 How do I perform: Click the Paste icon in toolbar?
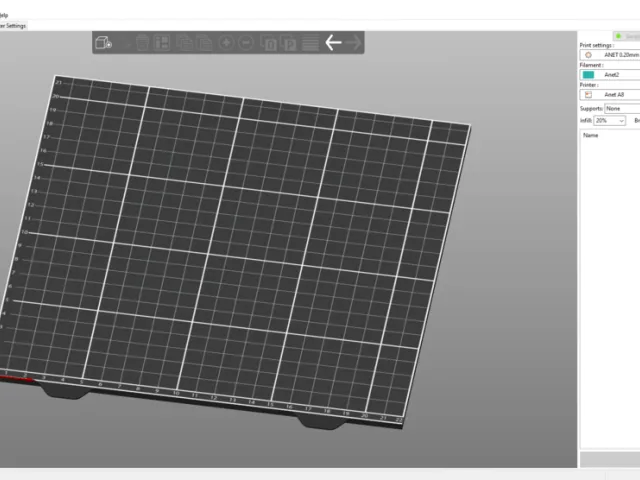point(204,42)
